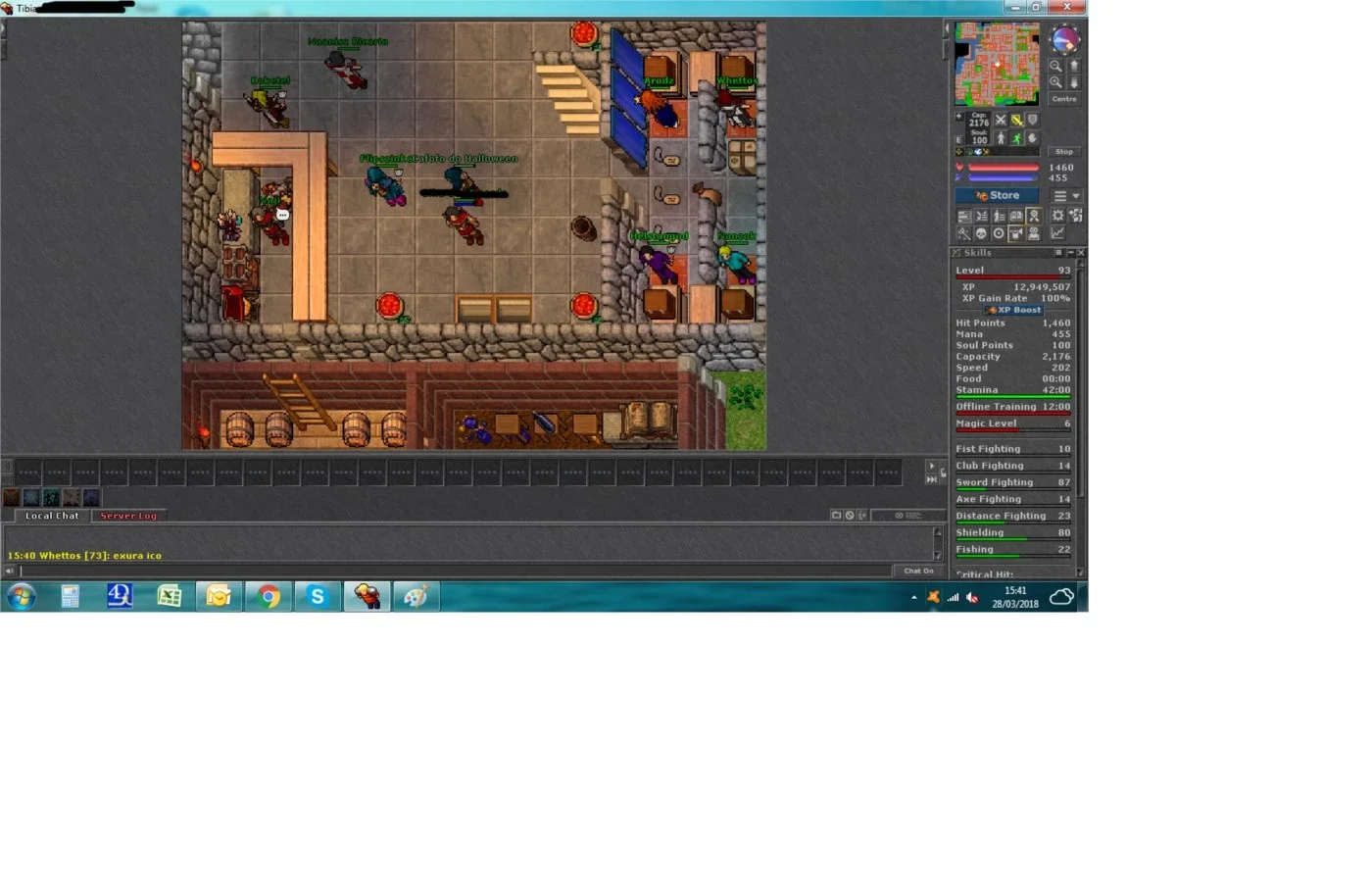The image size is (1372, 896).
Task: Click the XP Boost button
Action: (x=1014, y=310)
